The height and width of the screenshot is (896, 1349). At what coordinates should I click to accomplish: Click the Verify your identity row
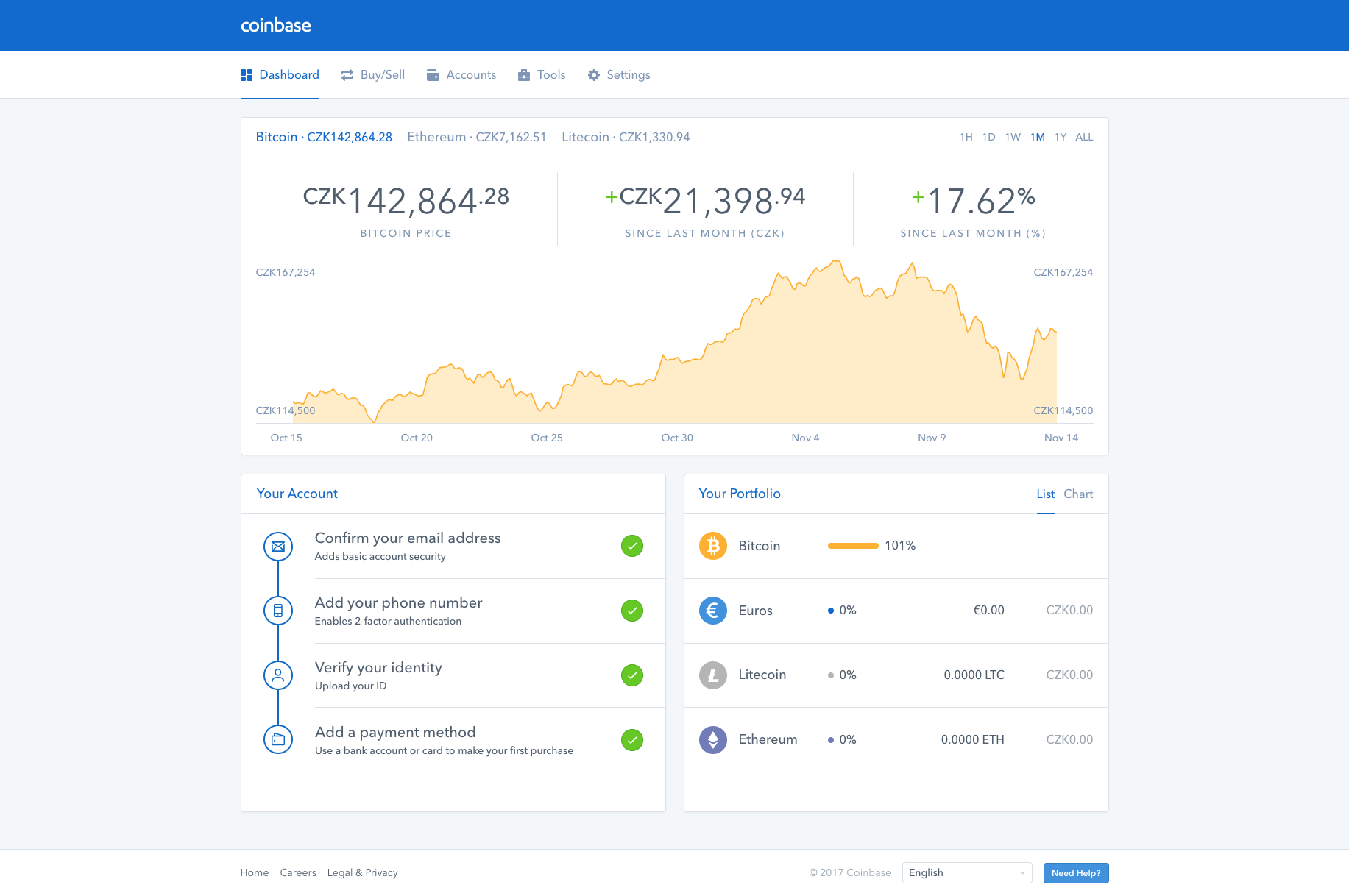click(x=453, y=675)
